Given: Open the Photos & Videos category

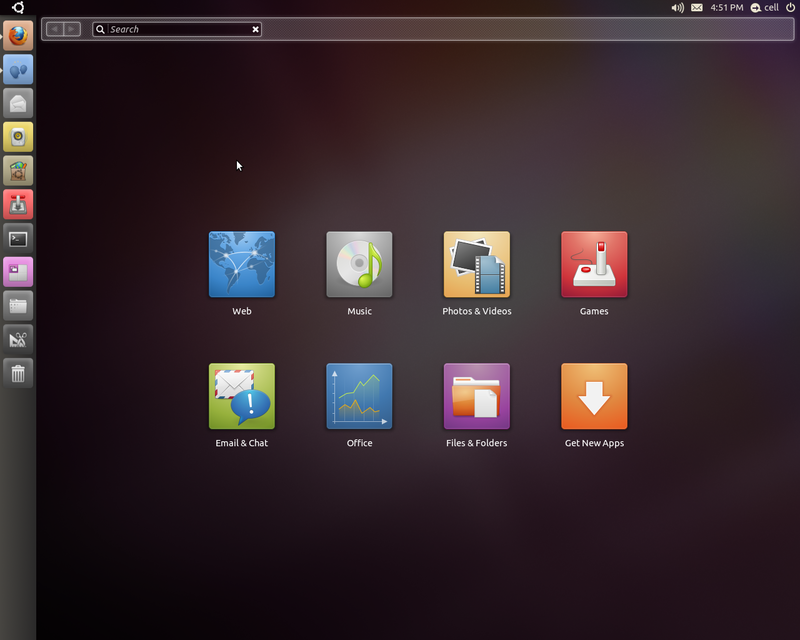Looking at the screenshot, I should pos(477,264).
